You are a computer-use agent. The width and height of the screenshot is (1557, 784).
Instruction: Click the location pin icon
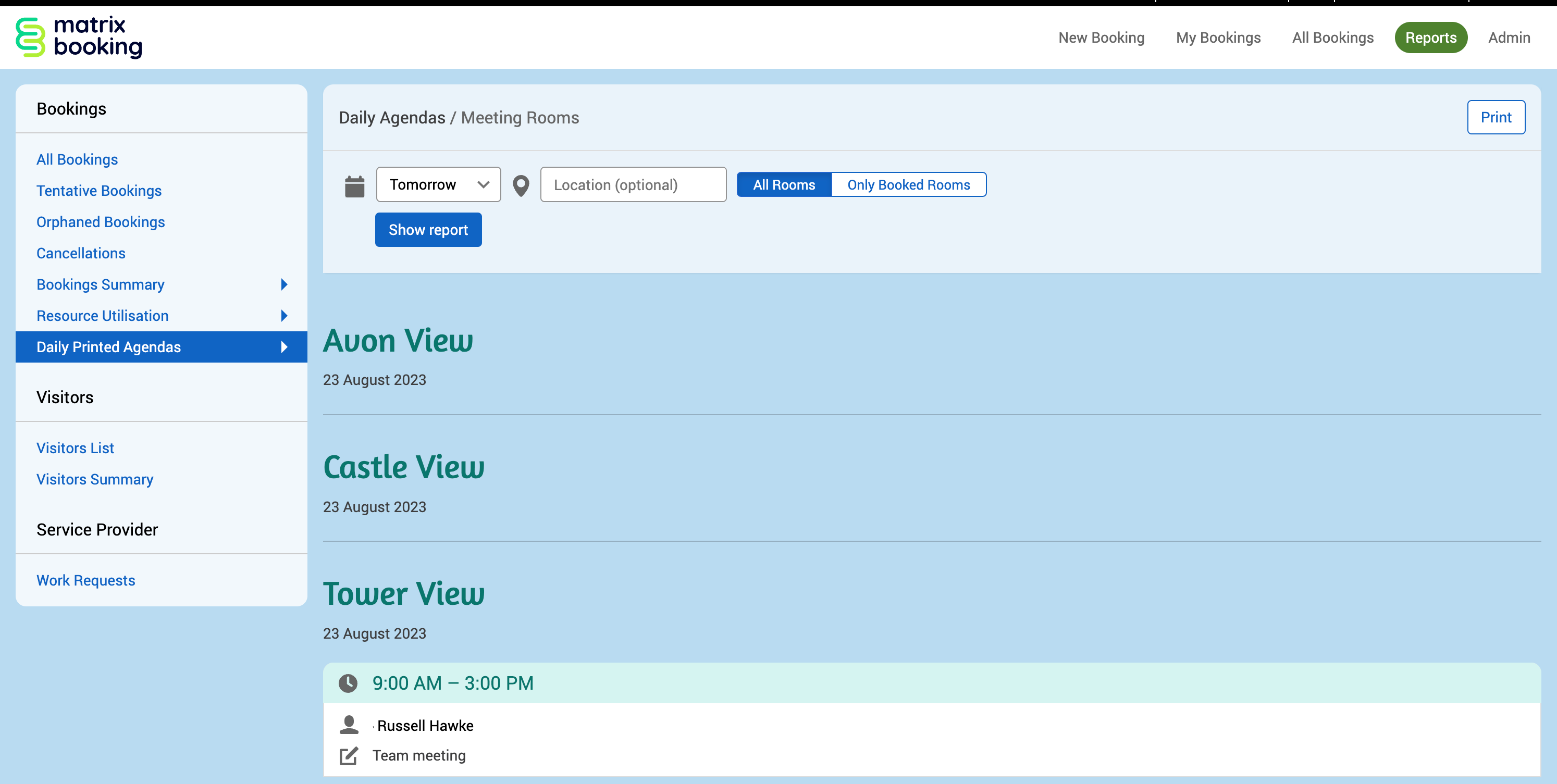pos(521,185)
